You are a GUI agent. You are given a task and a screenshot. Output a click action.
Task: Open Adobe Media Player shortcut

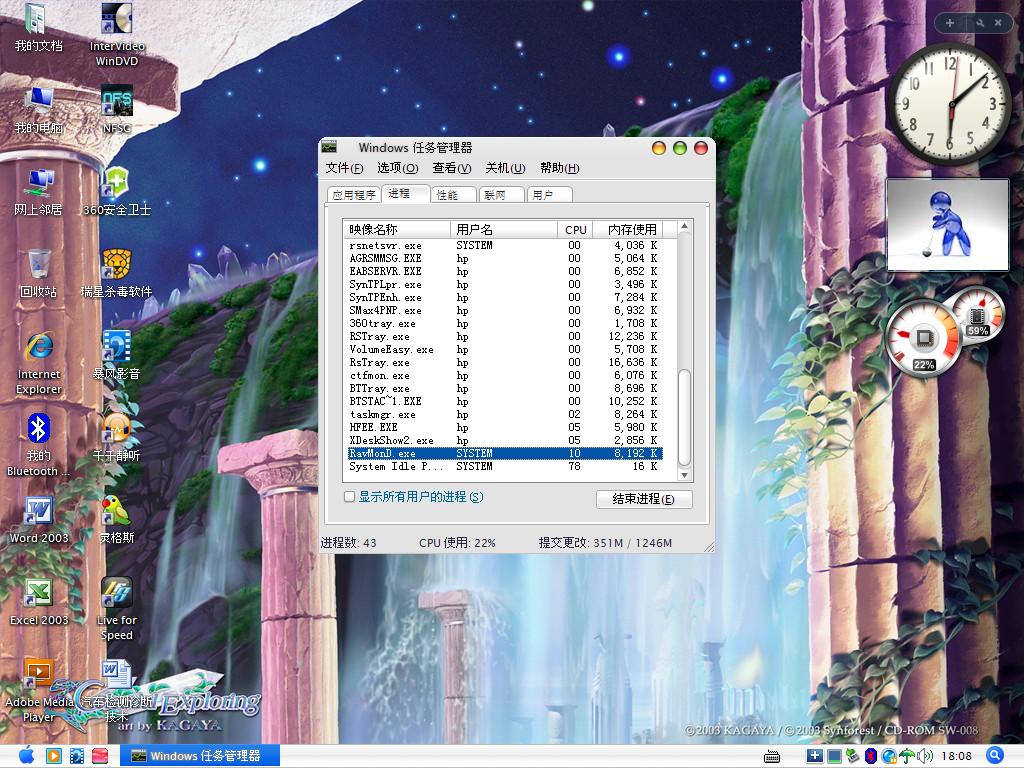click(x=39, y=692)
